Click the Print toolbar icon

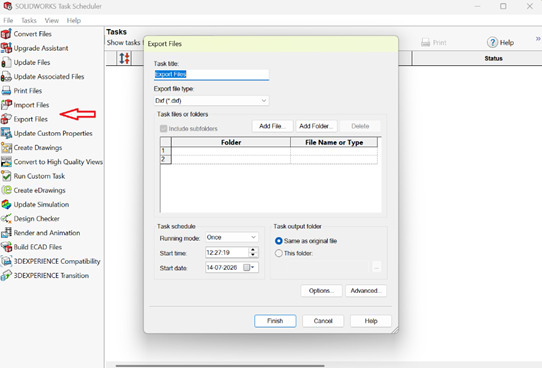425,43
